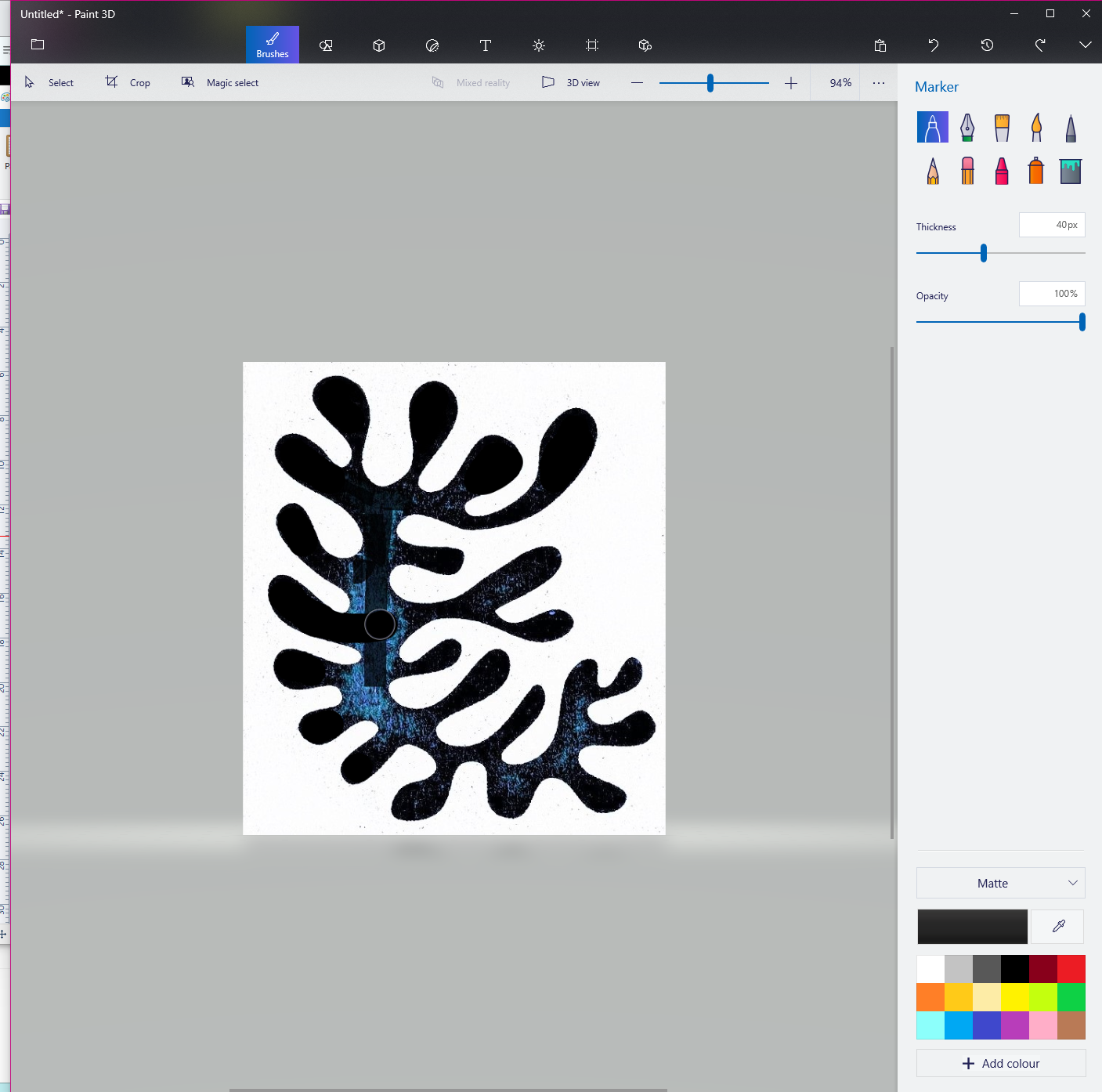Open the 2D shapes tab
Image resolution: width=1102 pixels, height=1092 pixels.
(x=326, y=45)
